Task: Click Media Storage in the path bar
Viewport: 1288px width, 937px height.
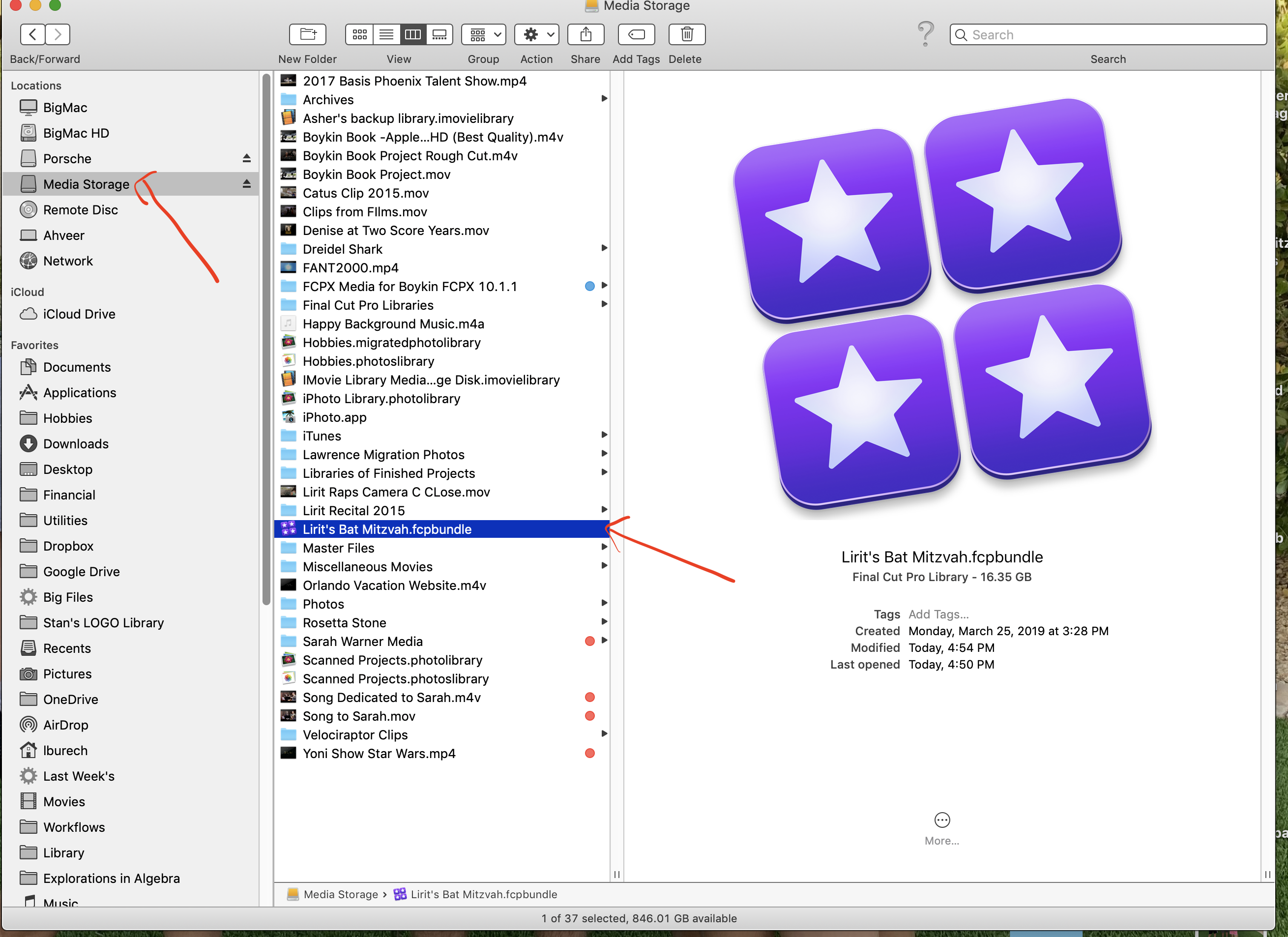Action: coord(340,894)
